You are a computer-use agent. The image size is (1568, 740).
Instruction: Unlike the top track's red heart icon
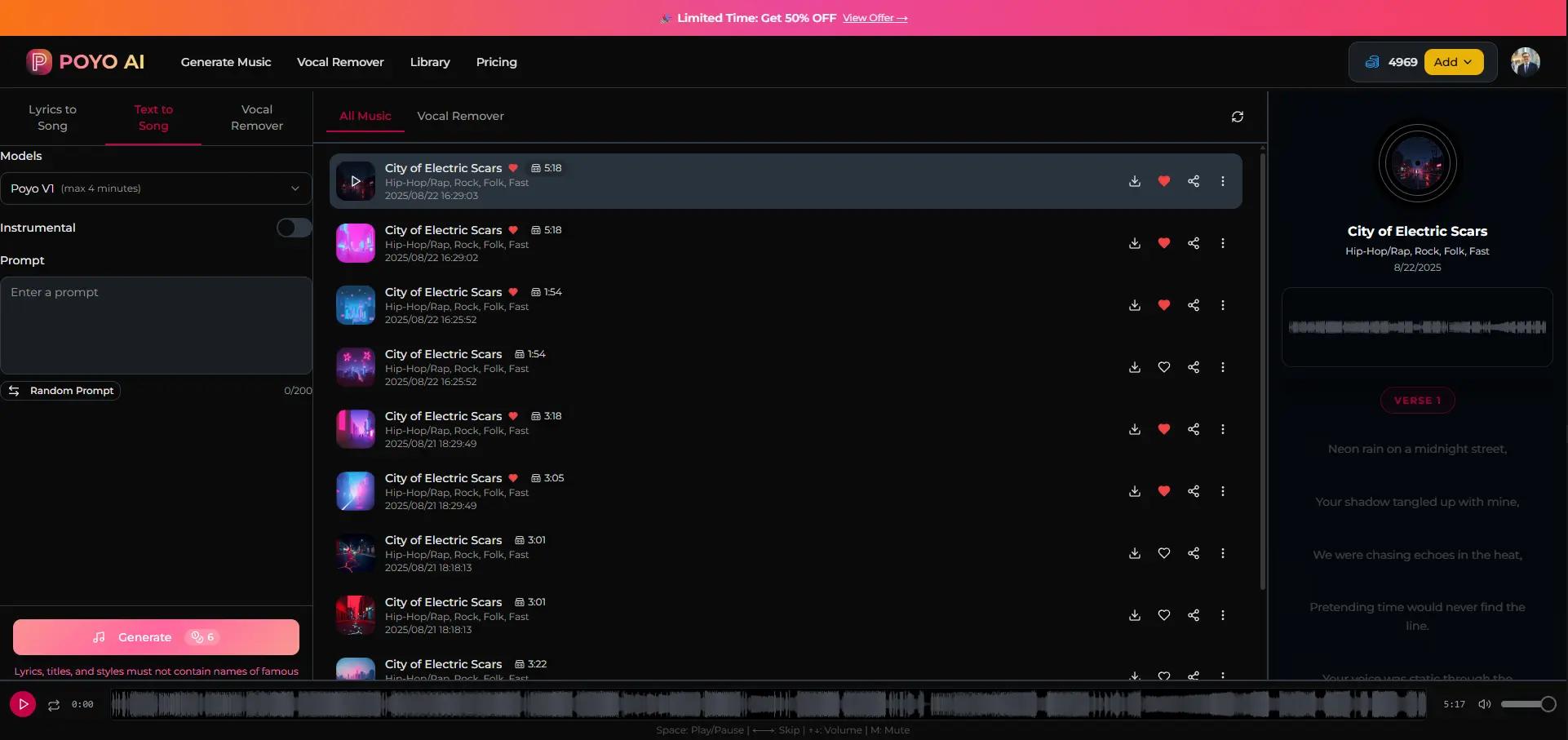[1163, 181]
